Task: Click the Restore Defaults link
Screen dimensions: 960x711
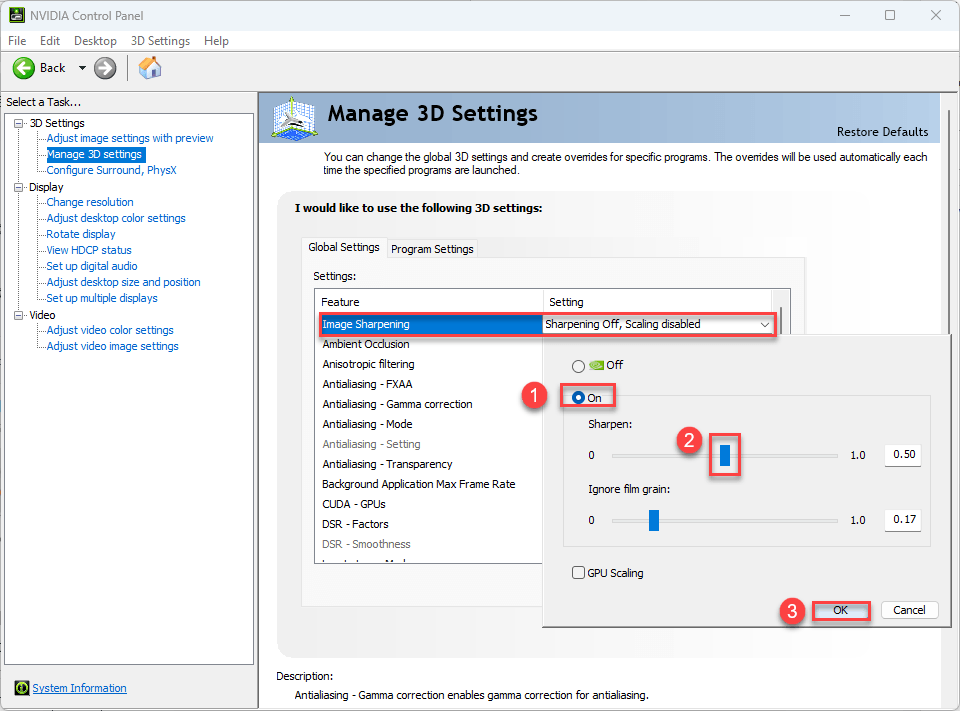Action: click(x=882, y=132)
